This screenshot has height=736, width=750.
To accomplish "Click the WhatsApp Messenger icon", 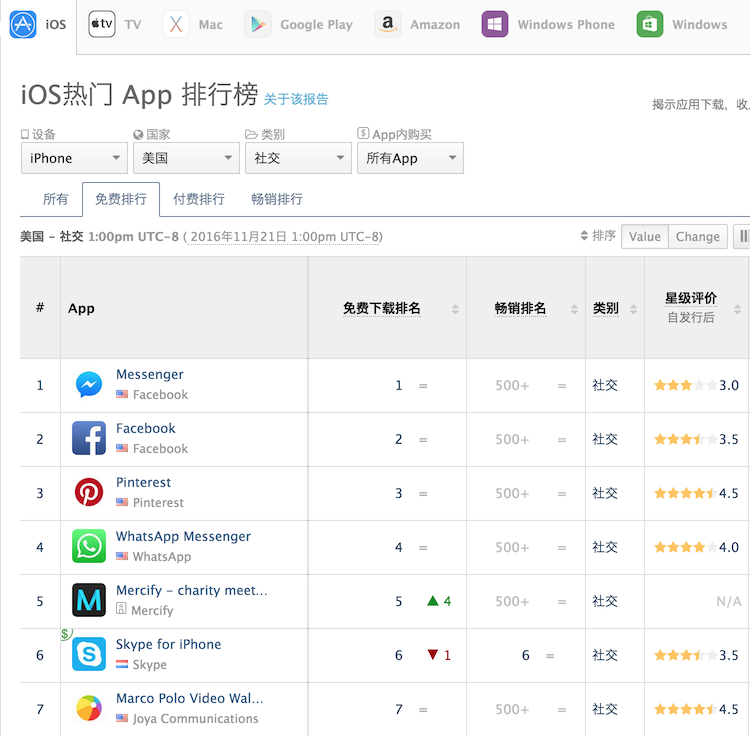I will click(89, 547).
